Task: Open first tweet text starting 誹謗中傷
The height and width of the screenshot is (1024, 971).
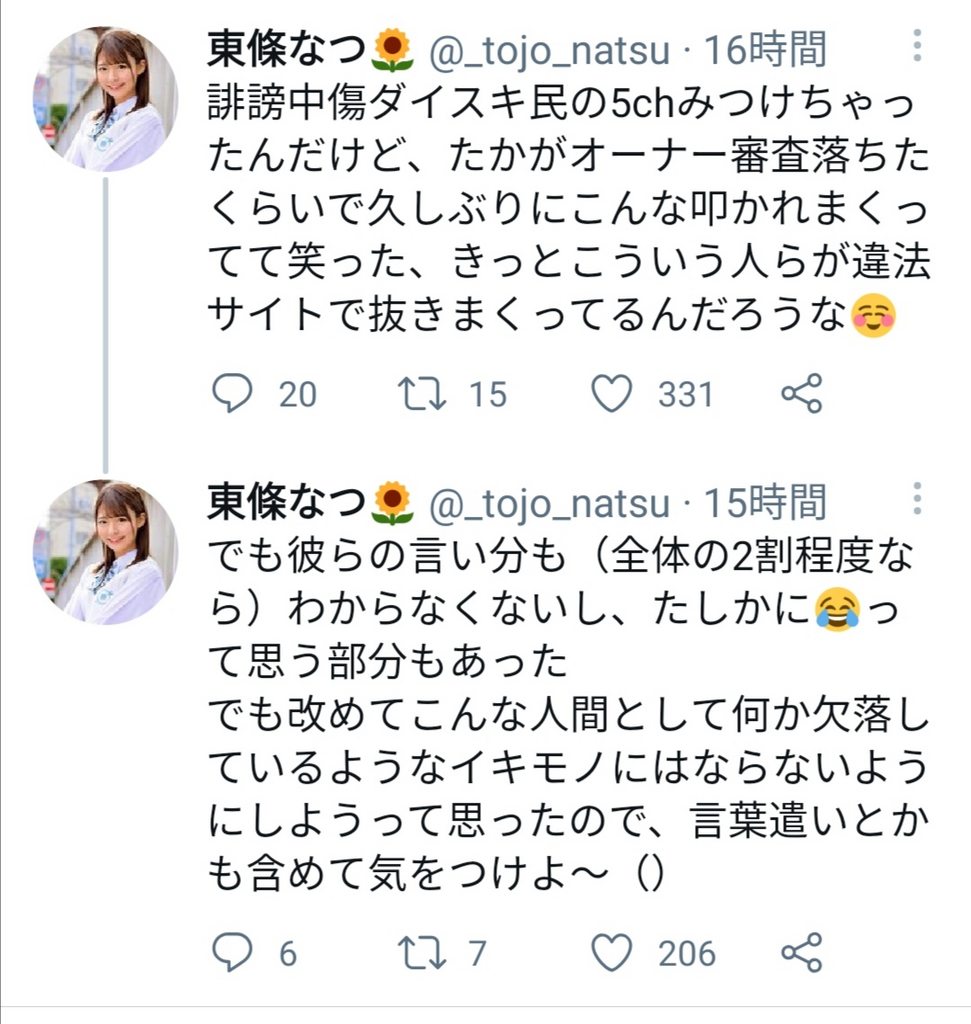Action: (568, 210)
